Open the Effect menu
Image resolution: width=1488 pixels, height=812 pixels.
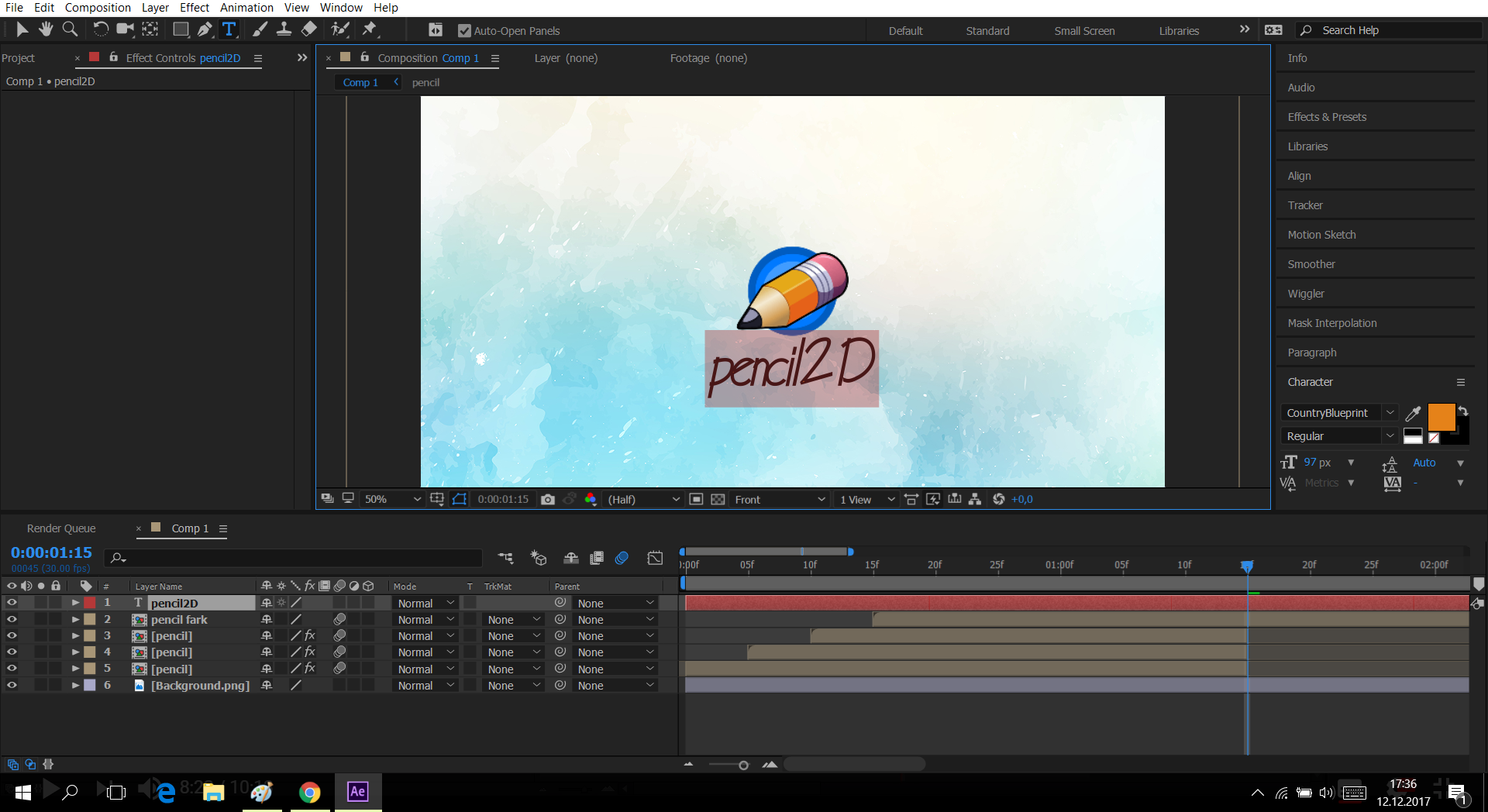(195, 8)
